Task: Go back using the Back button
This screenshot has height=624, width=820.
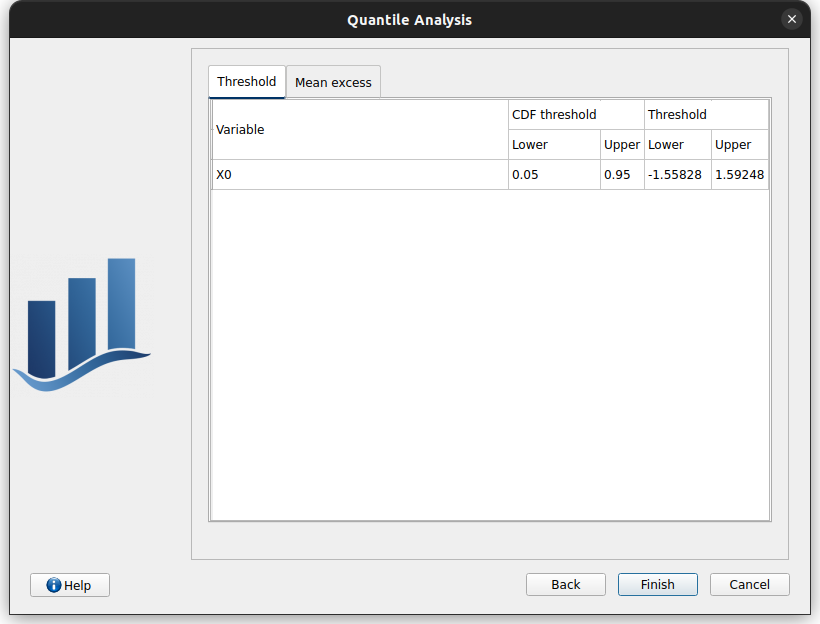Action: coord(565,584)
